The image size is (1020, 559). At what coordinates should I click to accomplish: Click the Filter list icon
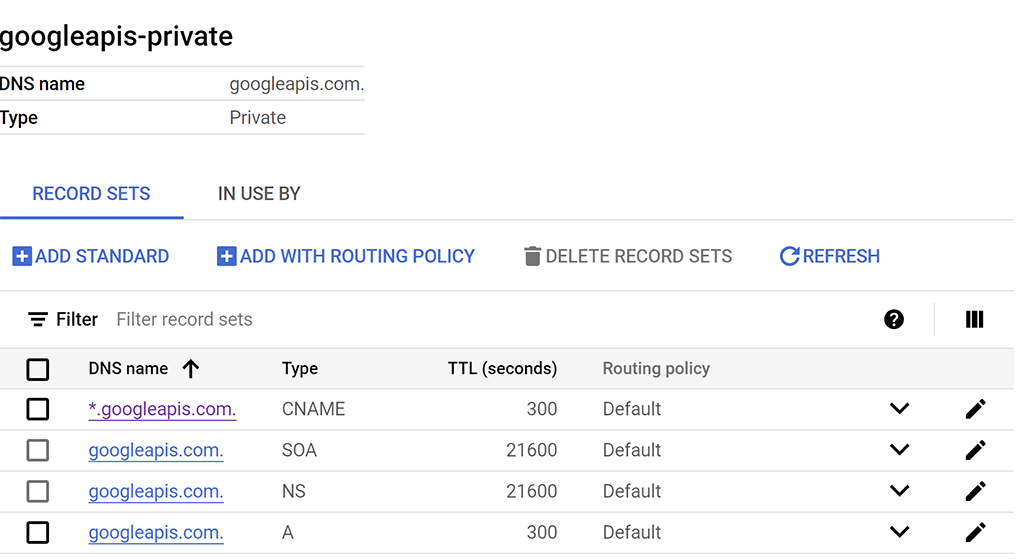coord(38,320)
